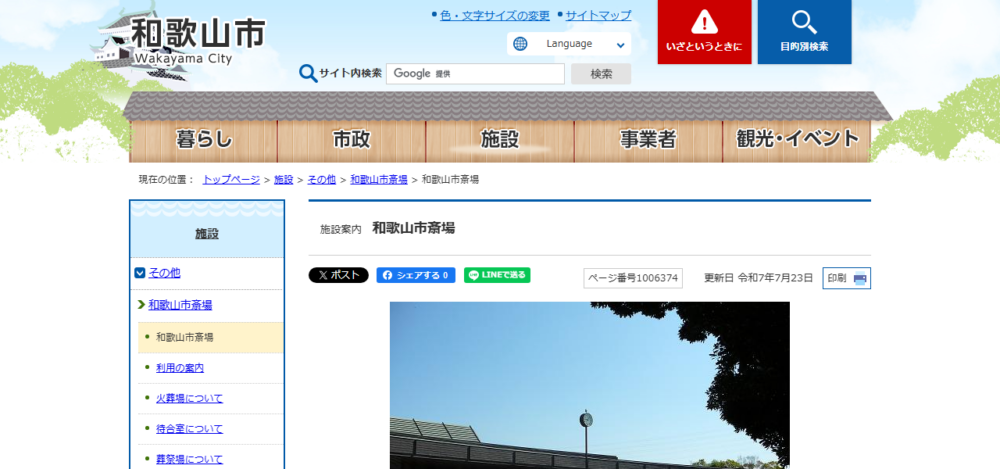Screen dimensions: 1000x469
Task: Click the warning triangle icon on the red button
Action: 704,22
